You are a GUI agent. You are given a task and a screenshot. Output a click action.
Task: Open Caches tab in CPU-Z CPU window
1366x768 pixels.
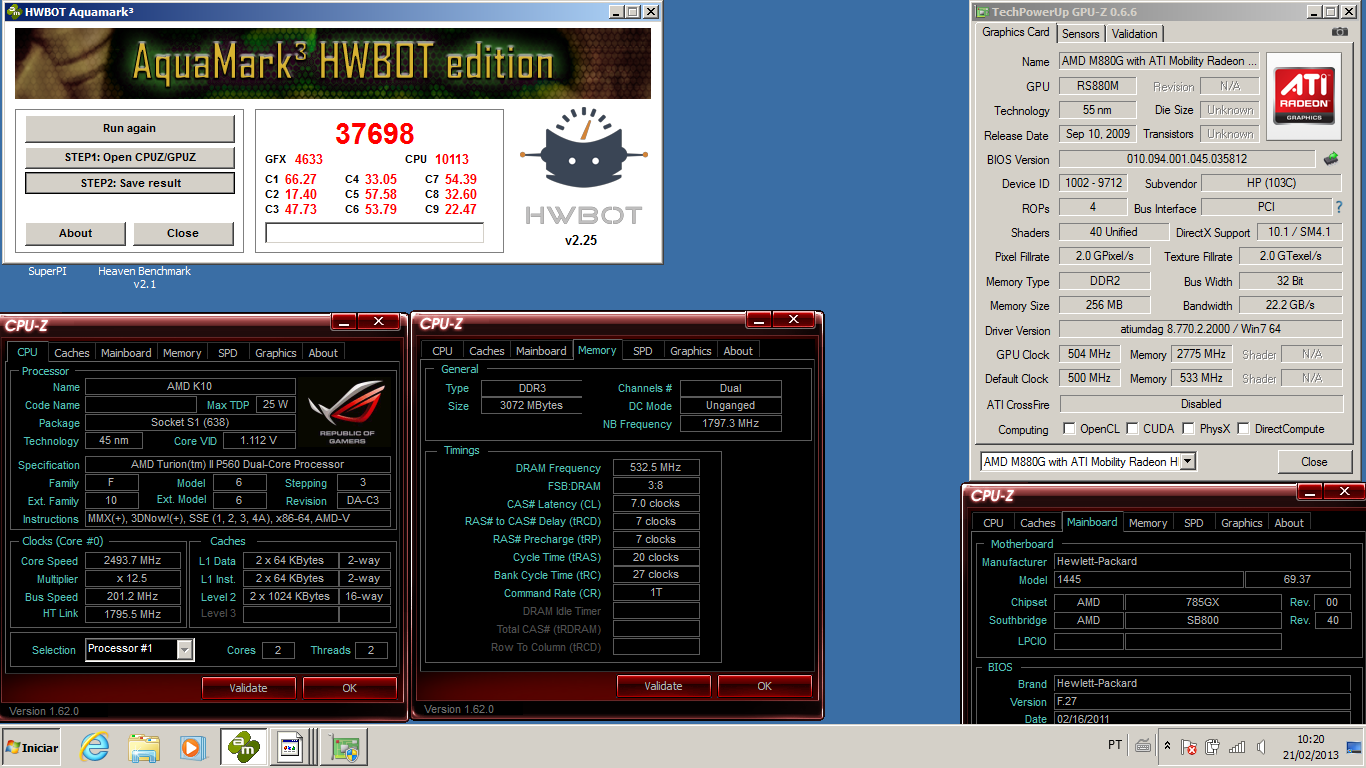(x=72, y=353)
